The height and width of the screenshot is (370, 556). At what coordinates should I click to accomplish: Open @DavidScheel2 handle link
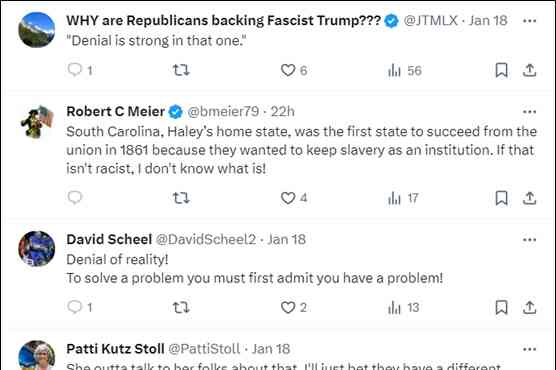(206, 239)
